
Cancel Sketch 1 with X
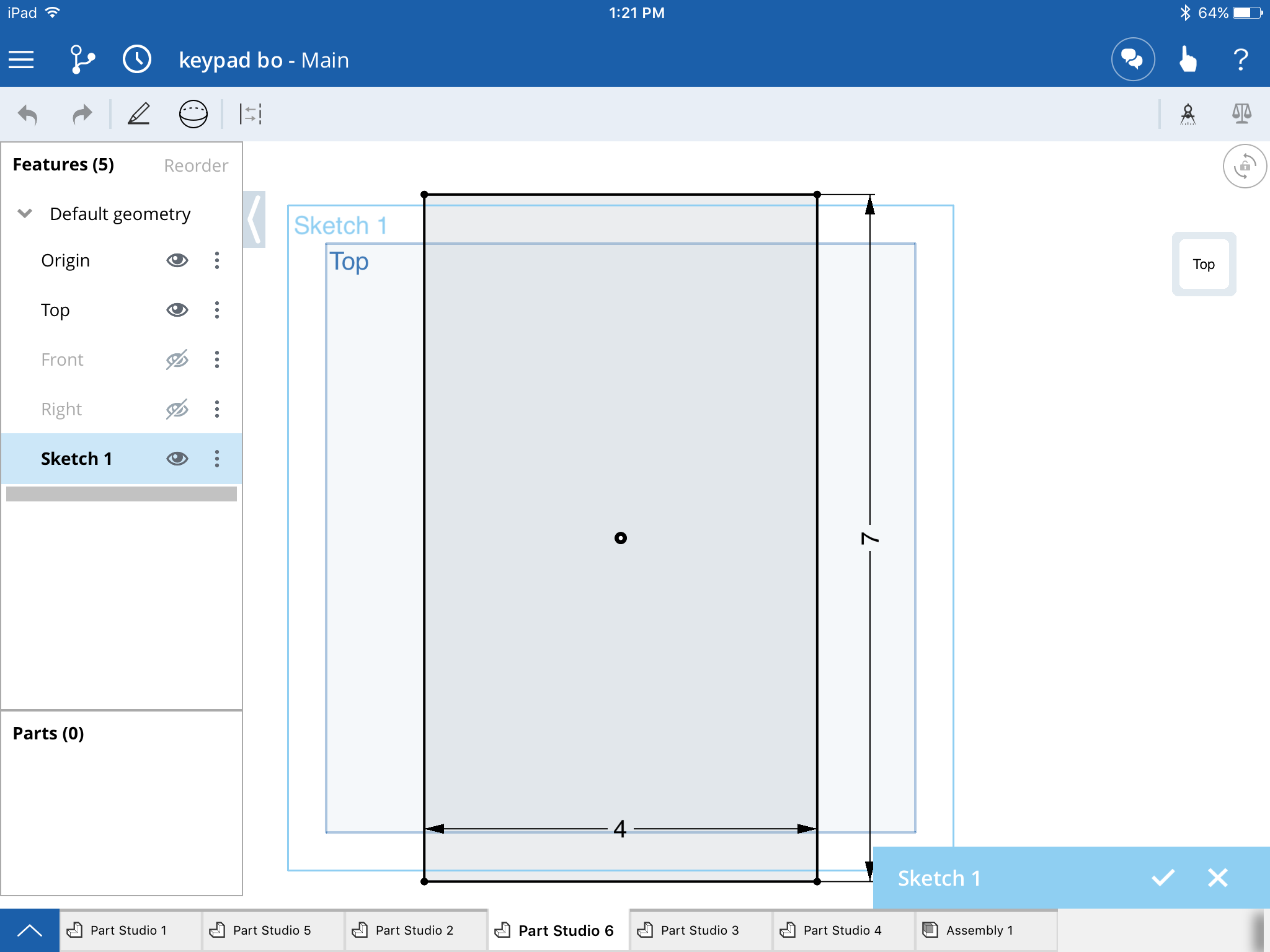coord(1218,878)
